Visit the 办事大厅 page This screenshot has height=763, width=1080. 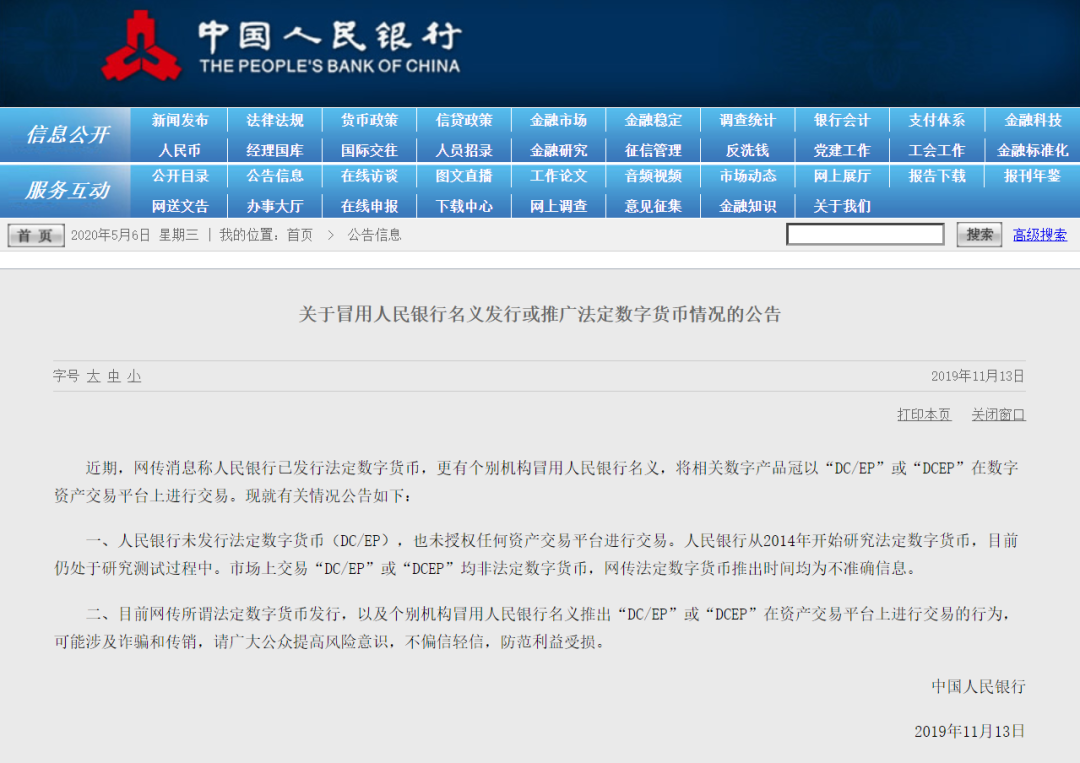coord(275,206)
